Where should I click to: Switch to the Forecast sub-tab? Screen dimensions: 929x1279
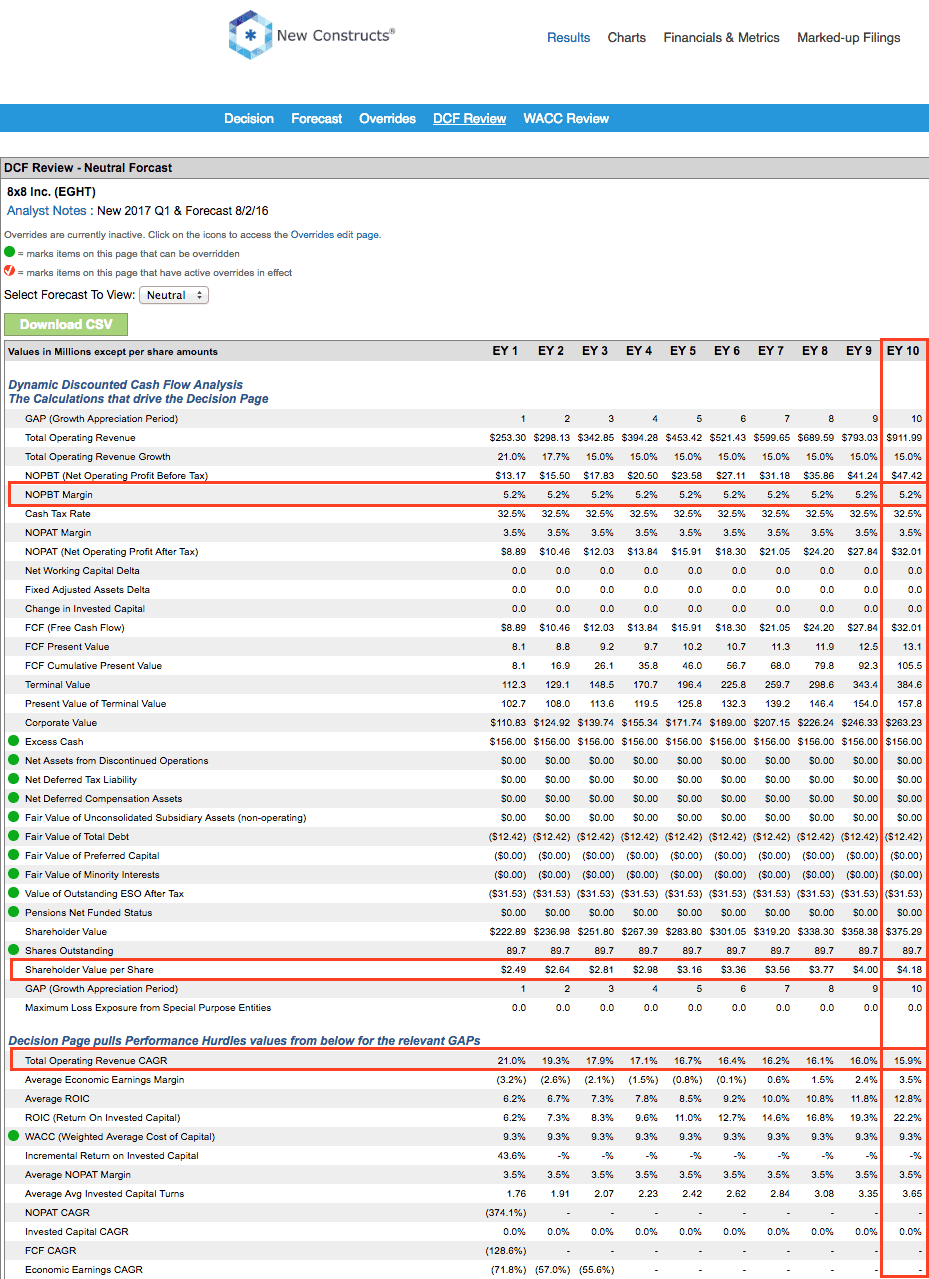(x=317, y=118)
